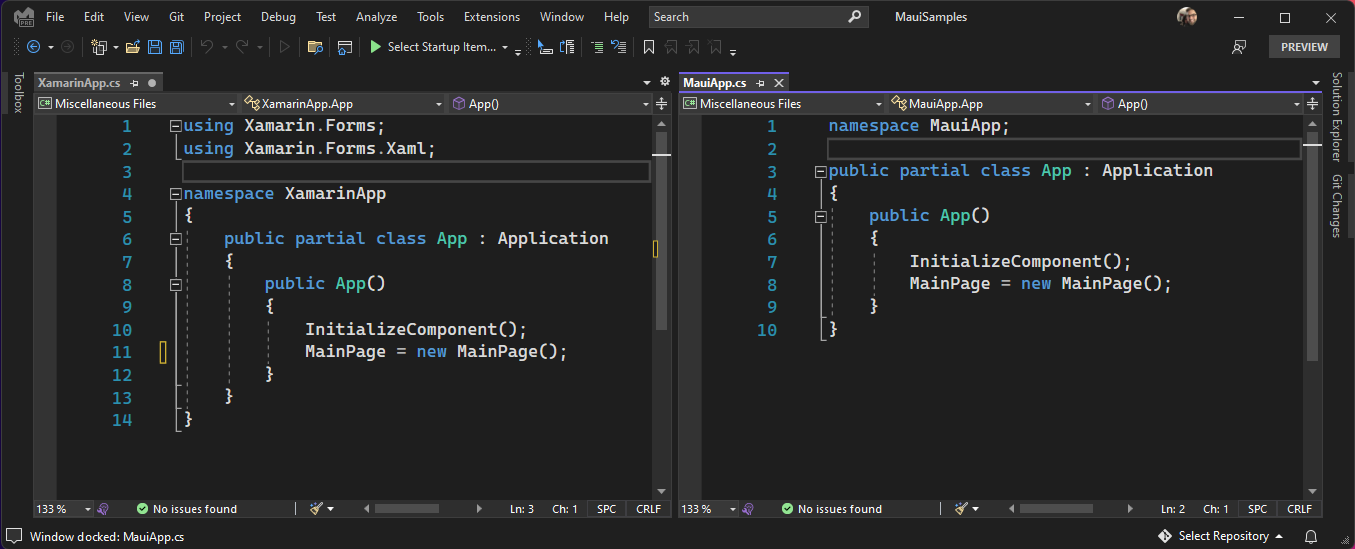Open the notifications bell in status bar

click(1311, 536)
